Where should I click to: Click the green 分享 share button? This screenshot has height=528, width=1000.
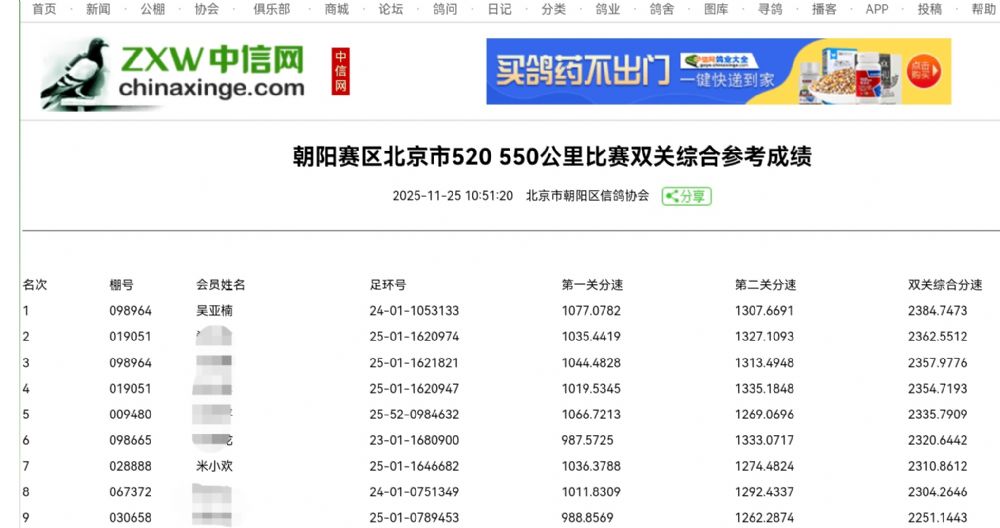pos(686,196)
